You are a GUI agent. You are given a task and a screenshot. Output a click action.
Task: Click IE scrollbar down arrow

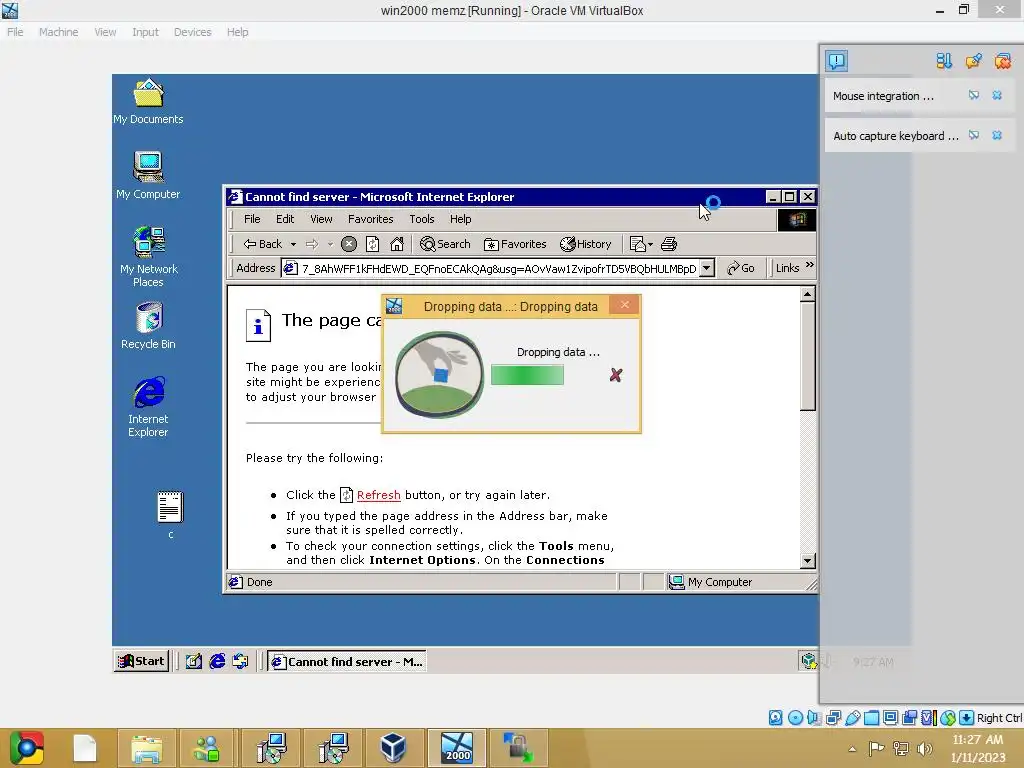point(808,561)
